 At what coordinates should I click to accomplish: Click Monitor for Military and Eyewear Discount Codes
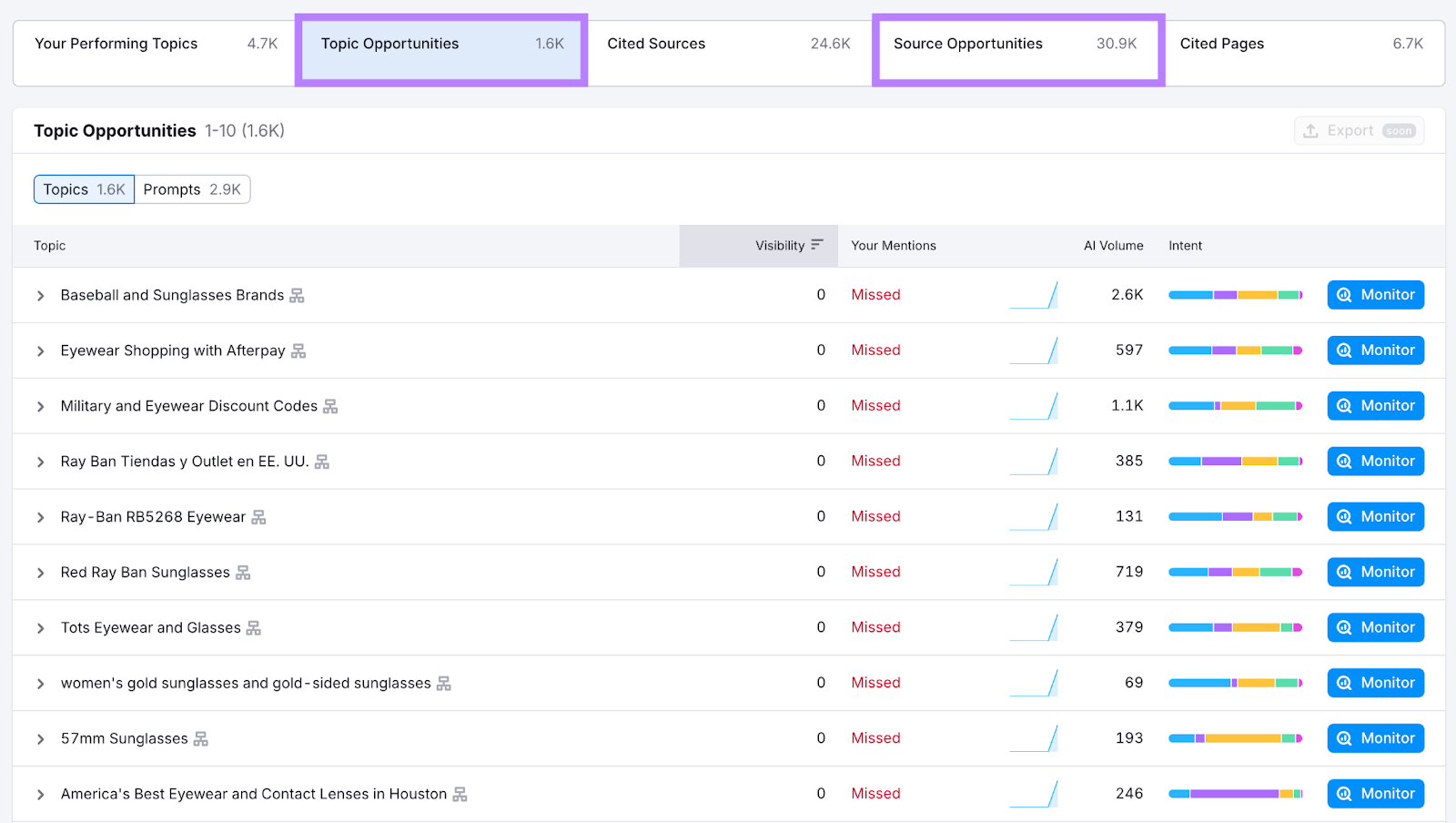1375,405
